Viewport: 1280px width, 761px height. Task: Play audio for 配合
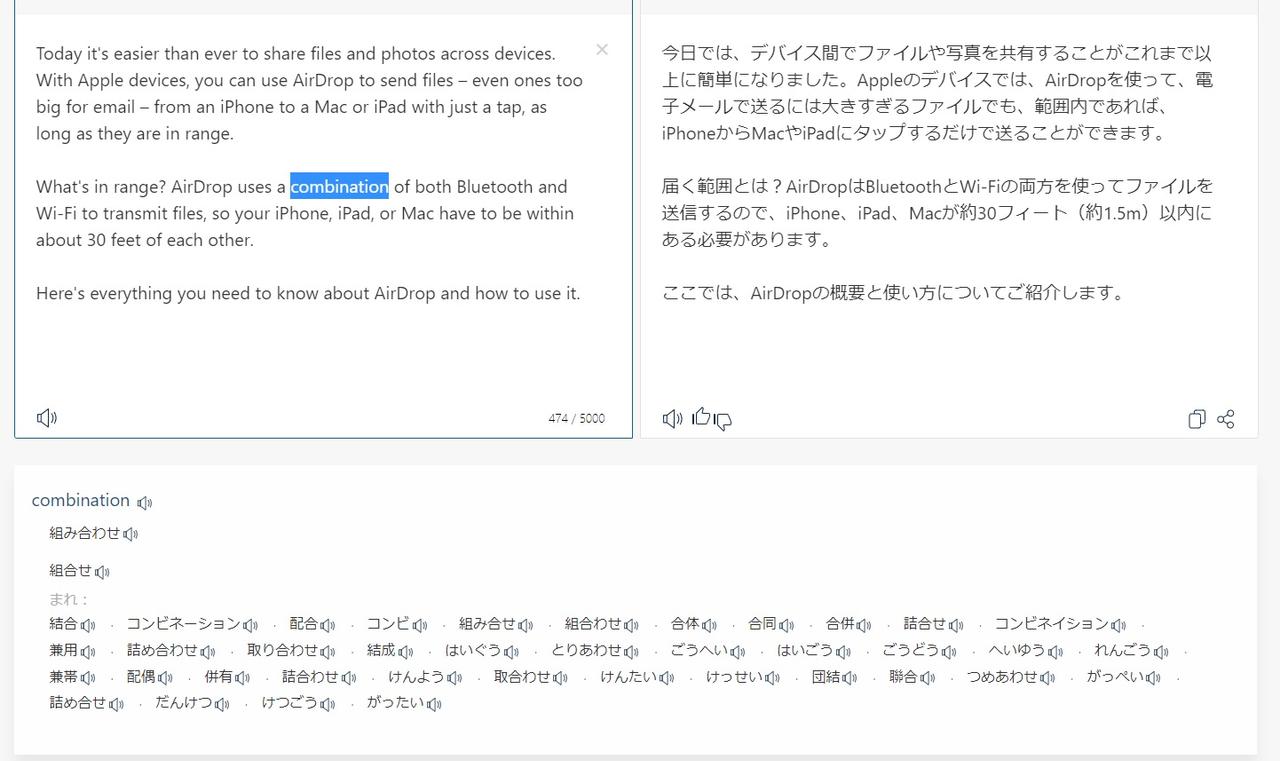pyautogui.click(x=327, y=625)
